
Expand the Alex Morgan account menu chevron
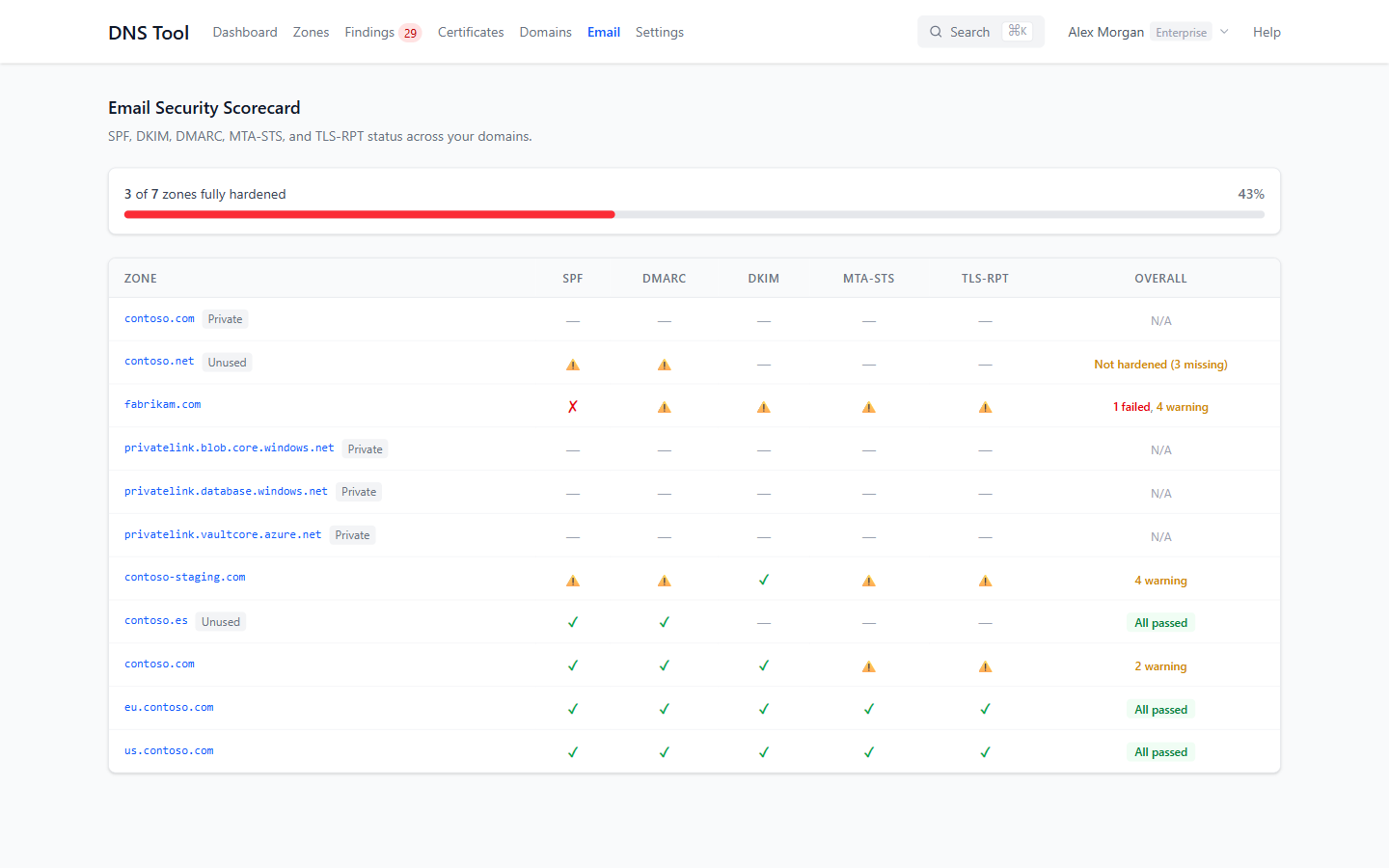point(1224,32)
